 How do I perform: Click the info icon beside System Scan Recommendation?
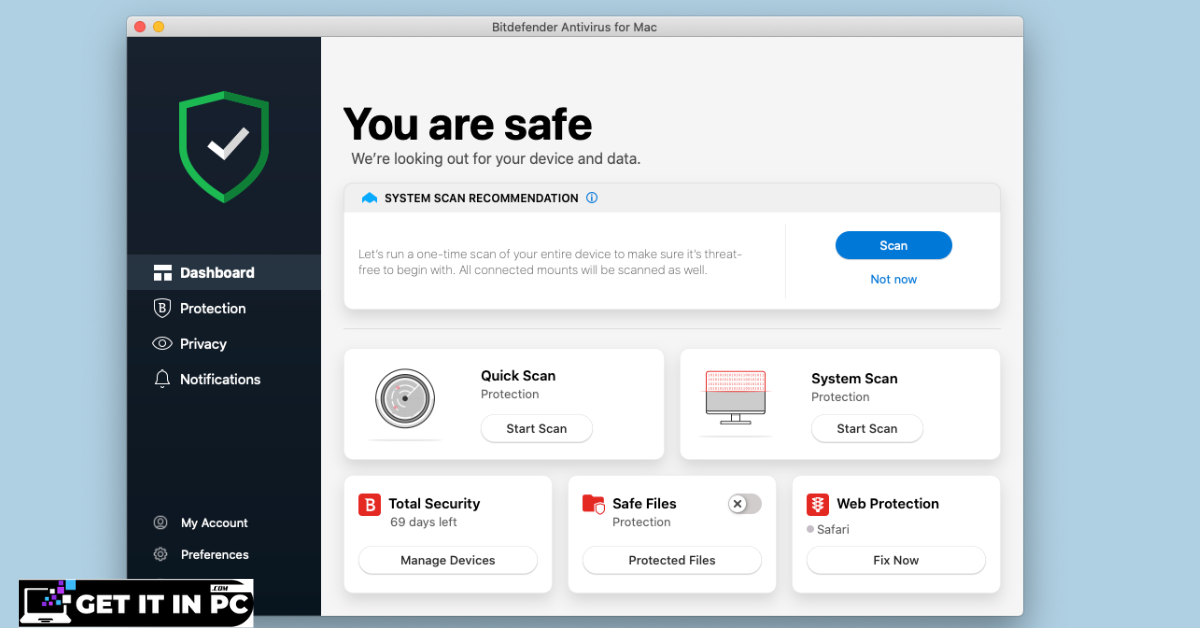coord(591,198)
